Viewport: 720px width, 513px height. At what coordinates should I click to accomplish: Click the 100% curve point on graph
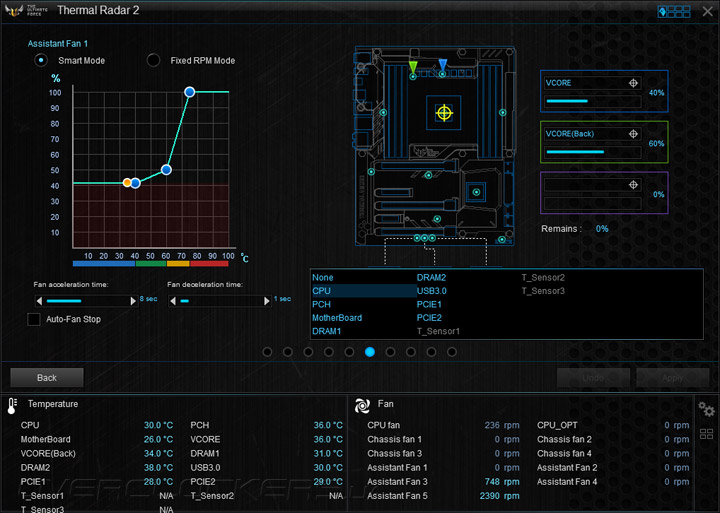190,92
